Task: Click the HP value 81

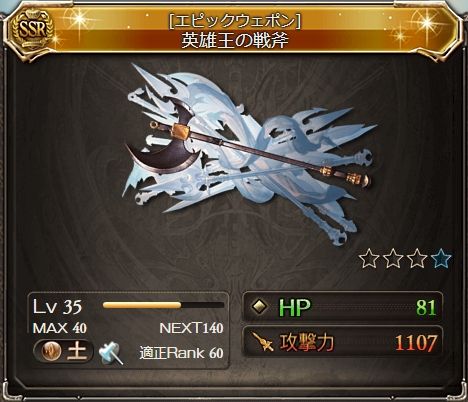Action: point(426,307)
